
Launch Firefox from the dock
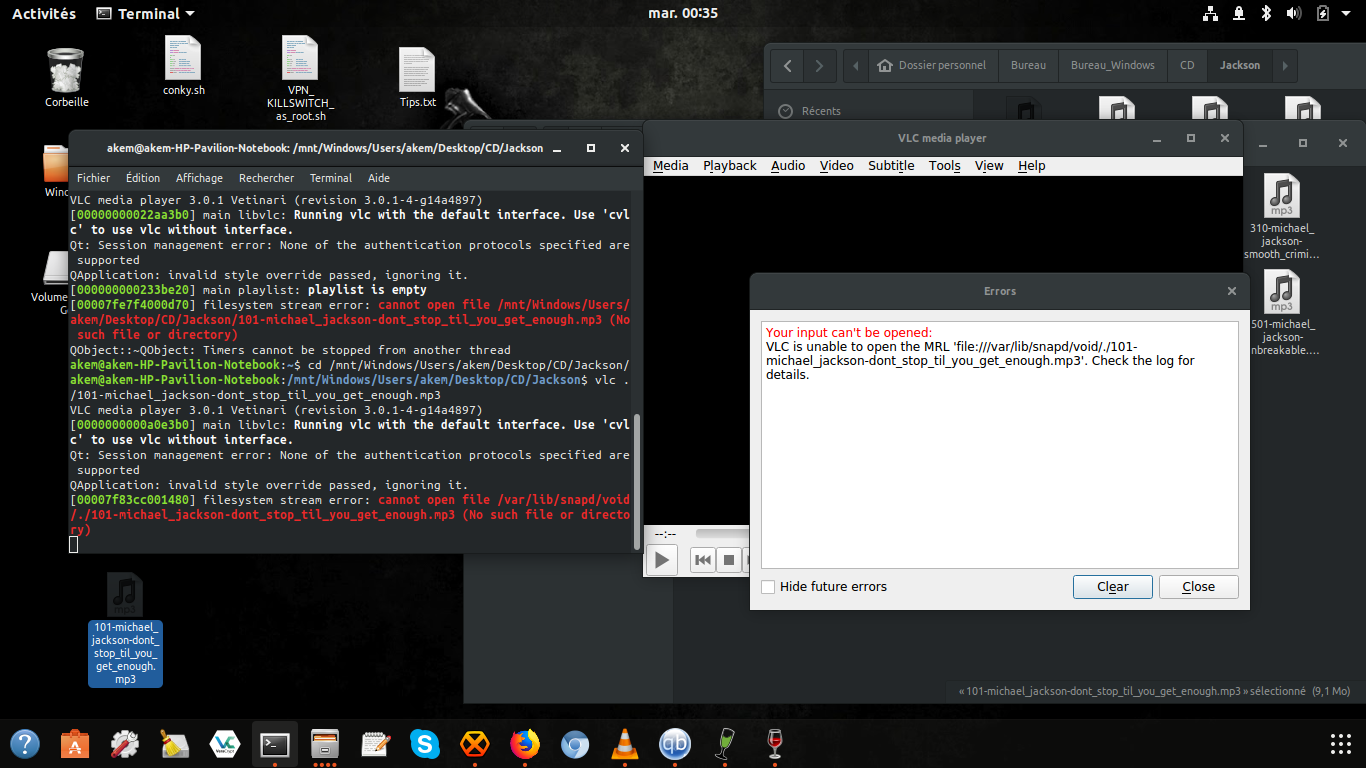524,744
